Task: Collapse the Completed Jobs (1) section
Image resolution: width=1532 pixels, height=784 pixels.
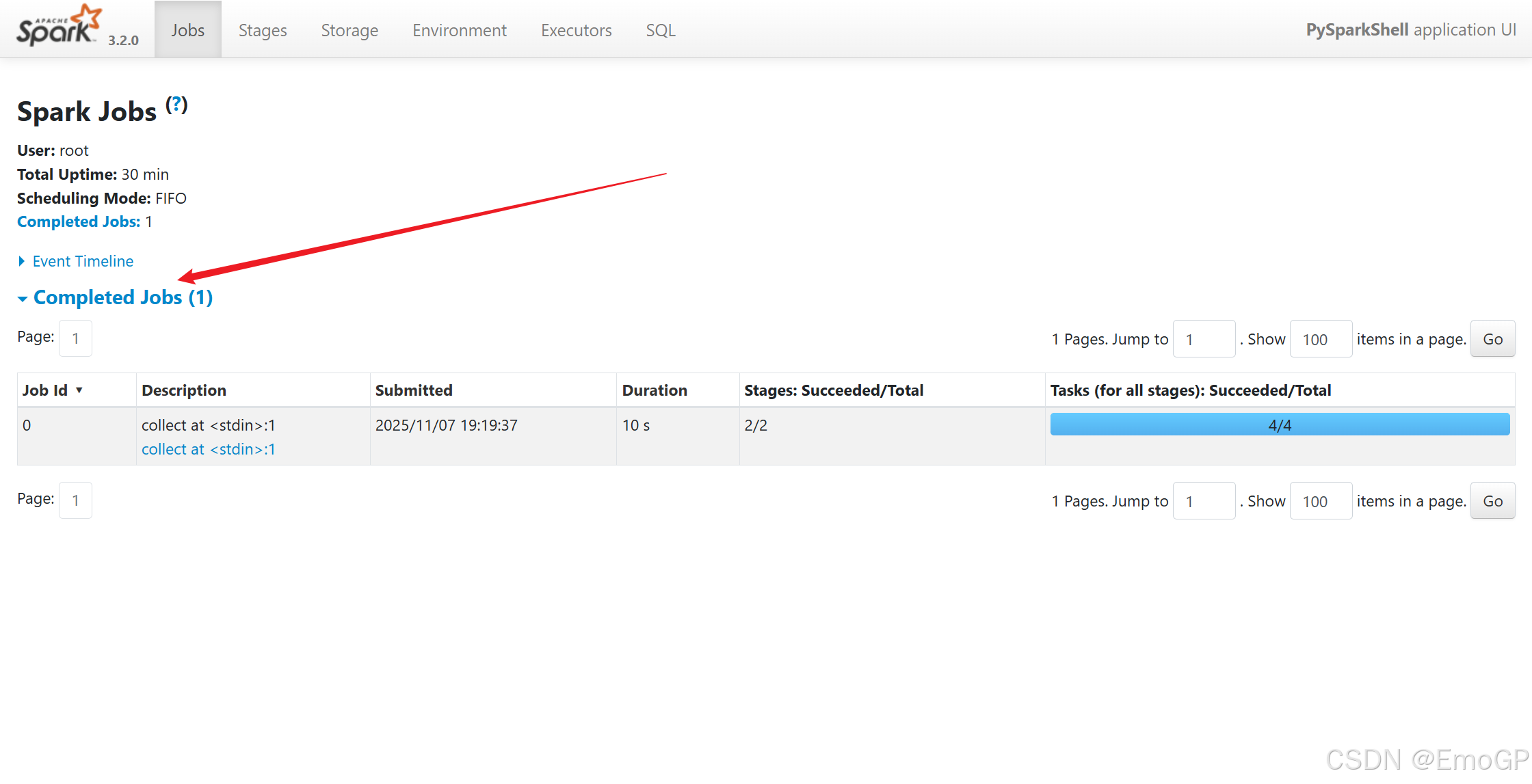Action: point(122,297)
